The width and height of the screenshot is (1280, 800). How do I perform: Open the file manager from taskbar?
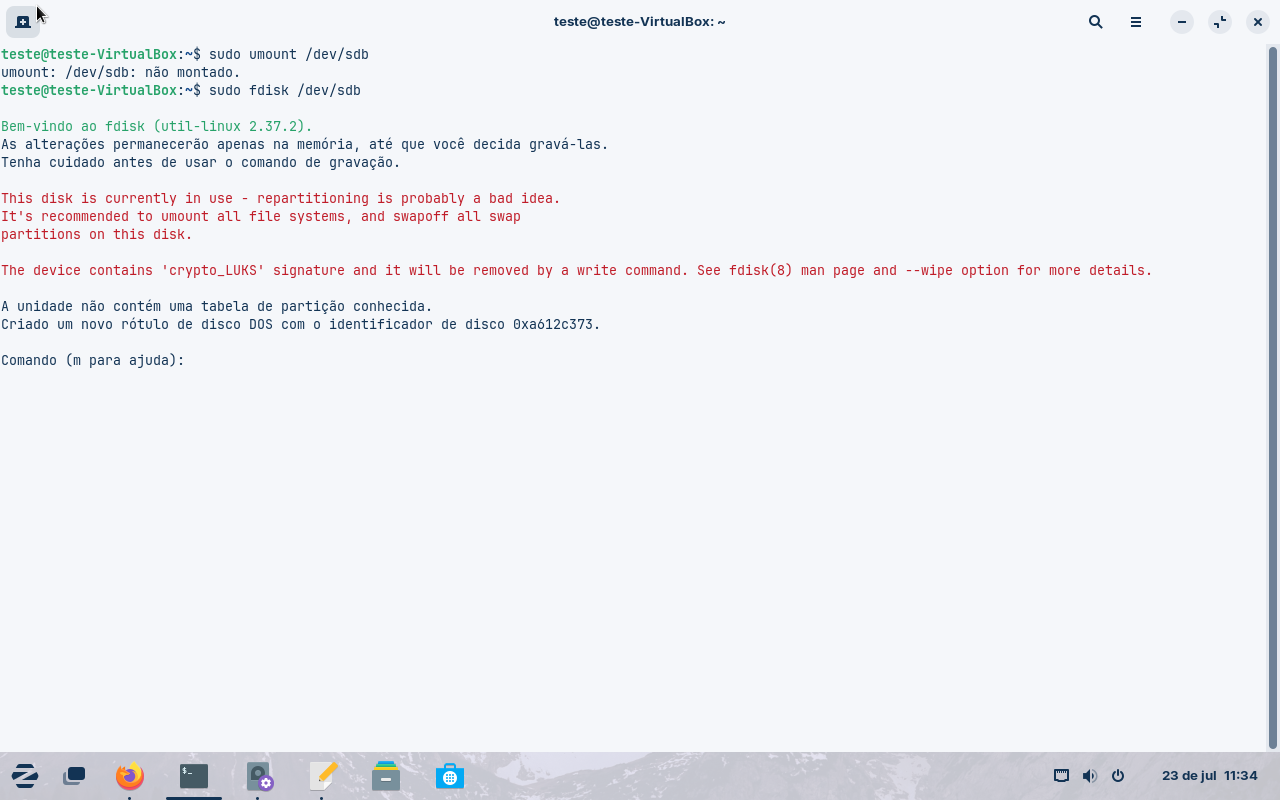click(x=386, y=776)
